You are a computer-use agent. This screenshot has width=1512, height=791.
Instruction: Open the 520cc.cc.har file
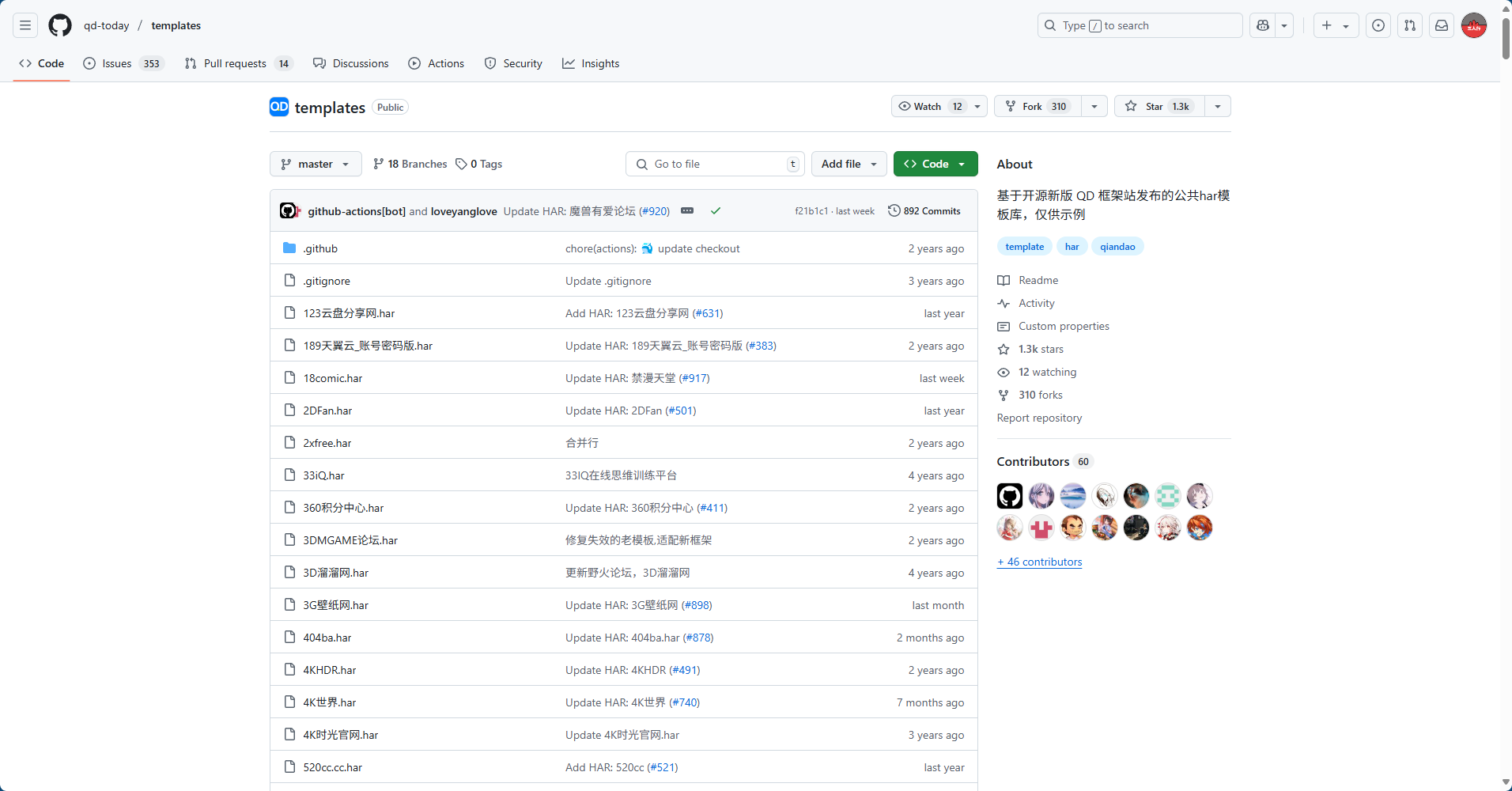tap(333, 767)
